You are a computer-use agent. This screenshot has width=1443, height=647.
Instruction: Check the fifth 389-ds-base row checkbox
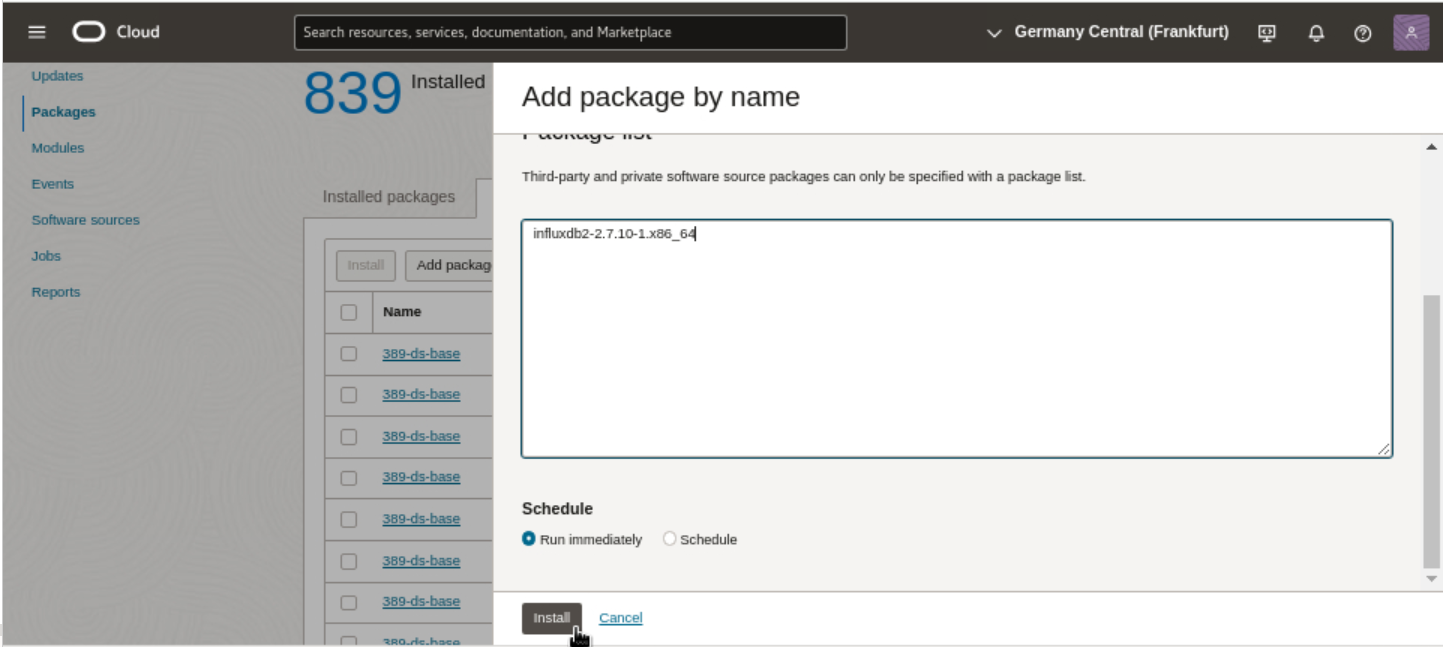click(x=348, y=520)
